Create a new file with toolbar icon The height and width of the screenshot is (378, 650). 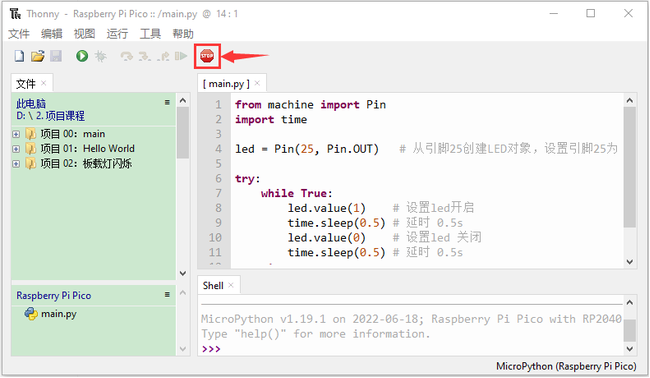coord(19,56)
